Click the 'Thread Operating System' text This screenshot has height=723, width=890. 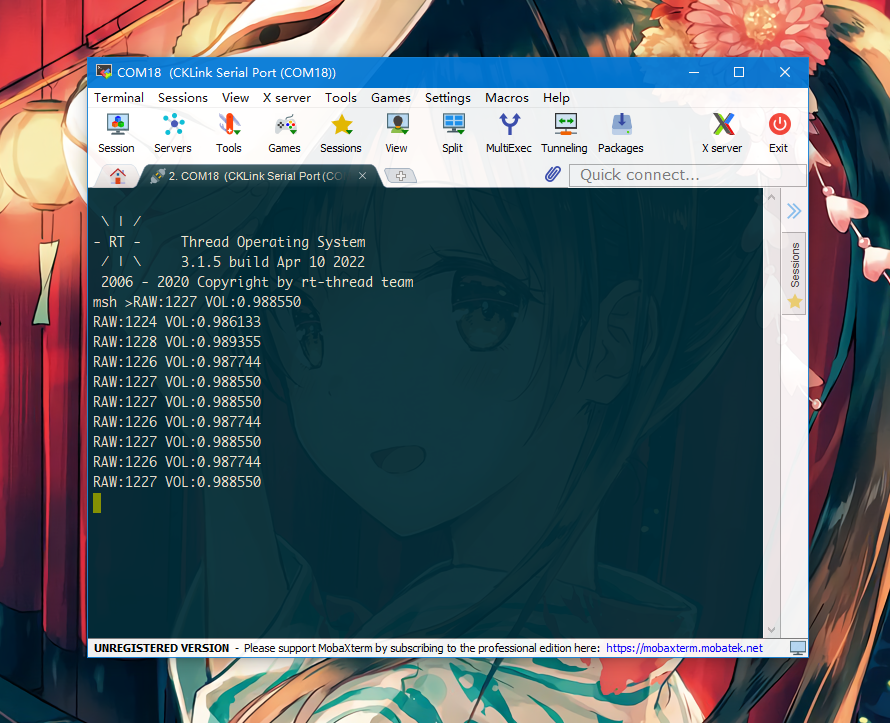[x=273, y=242]
